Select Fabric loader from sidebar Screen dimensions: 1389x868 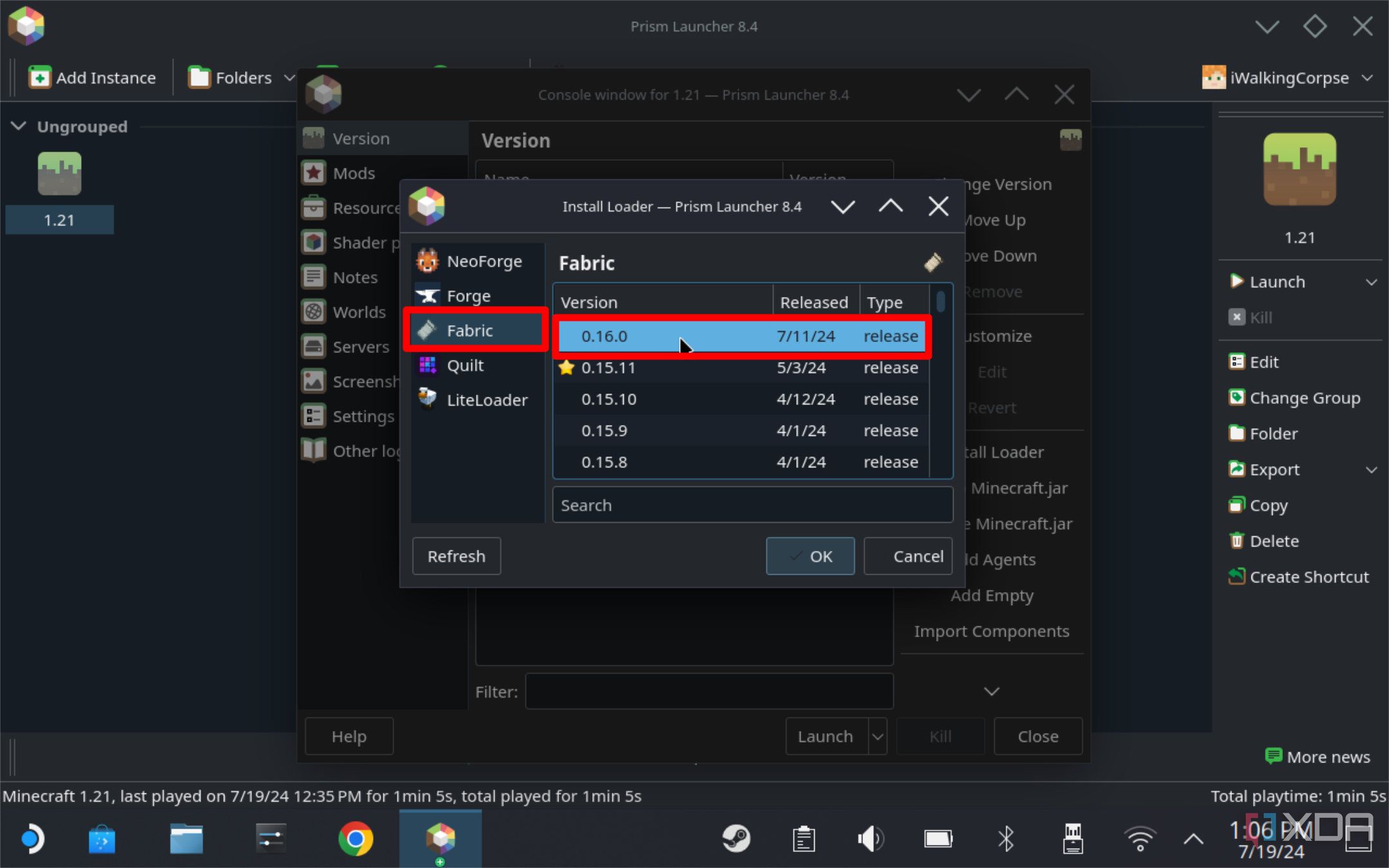tap(470, 330)
